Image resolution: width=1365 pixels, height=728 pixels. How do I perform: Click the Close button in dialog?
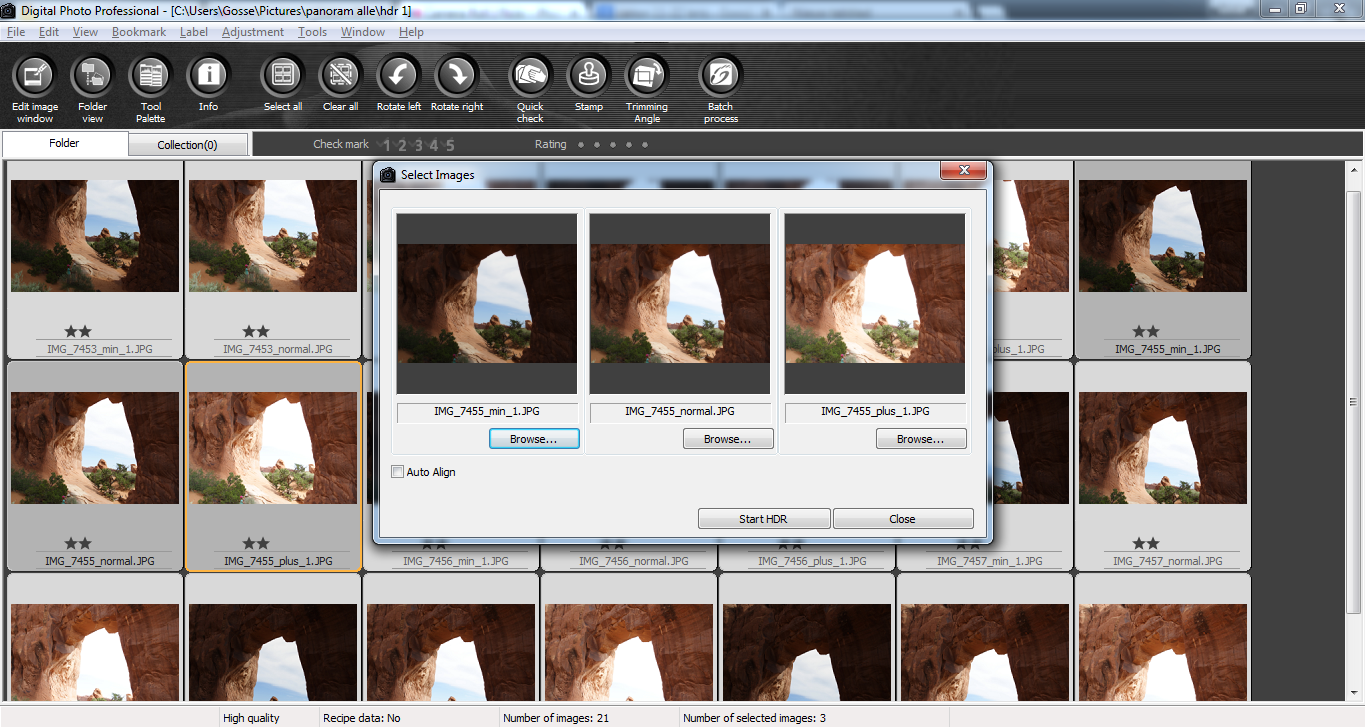[902, 519]
